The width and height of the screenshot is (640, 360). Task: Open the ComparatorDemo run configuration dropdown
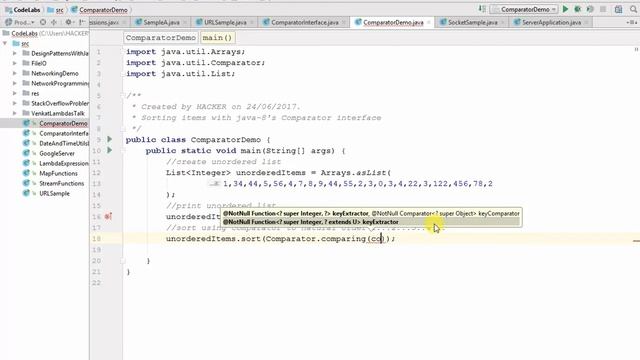coord(524,9)
